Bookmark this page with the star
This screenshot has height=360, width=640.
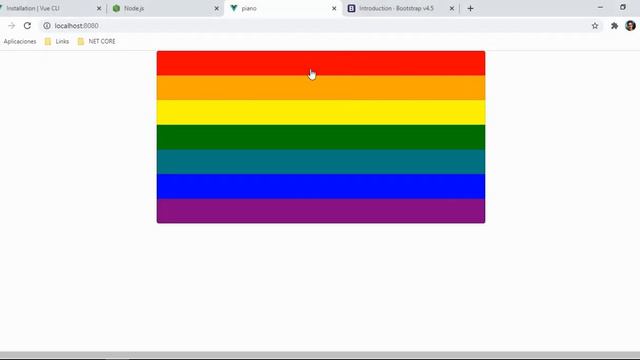point(595,26)
